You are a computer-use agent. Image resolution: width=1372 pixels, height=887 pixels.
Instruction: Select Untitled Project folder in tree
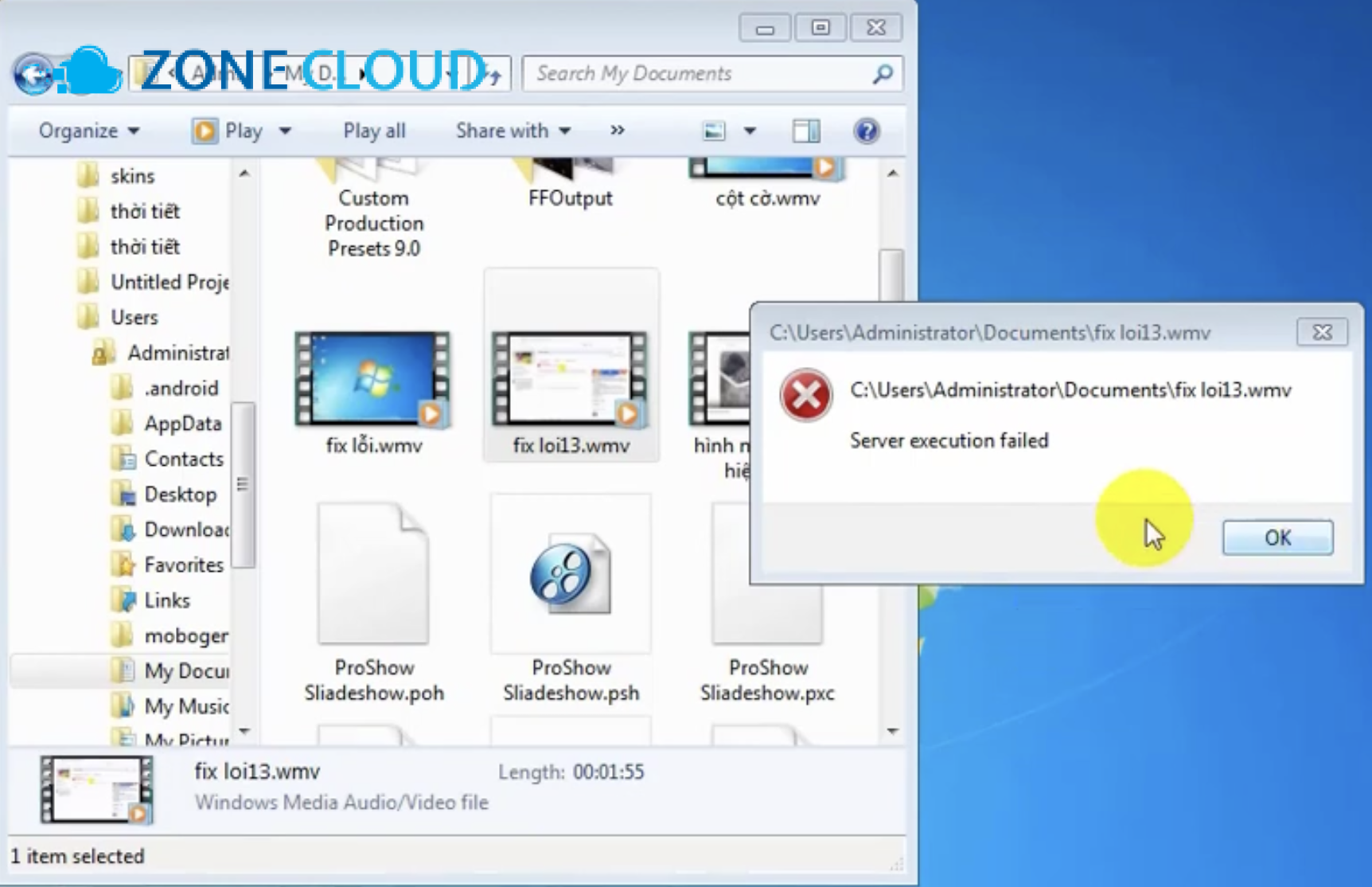tap(154, 282)
